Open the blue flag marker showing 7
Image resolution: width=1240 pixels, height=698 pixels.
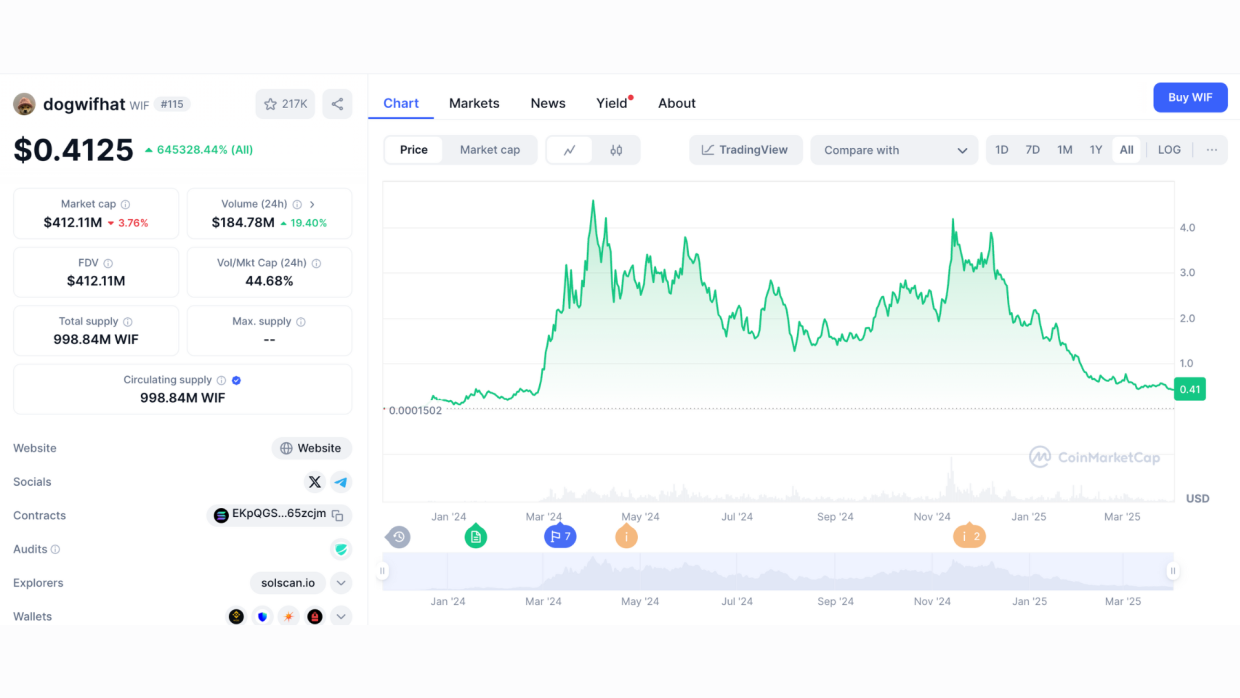(560, 536)
